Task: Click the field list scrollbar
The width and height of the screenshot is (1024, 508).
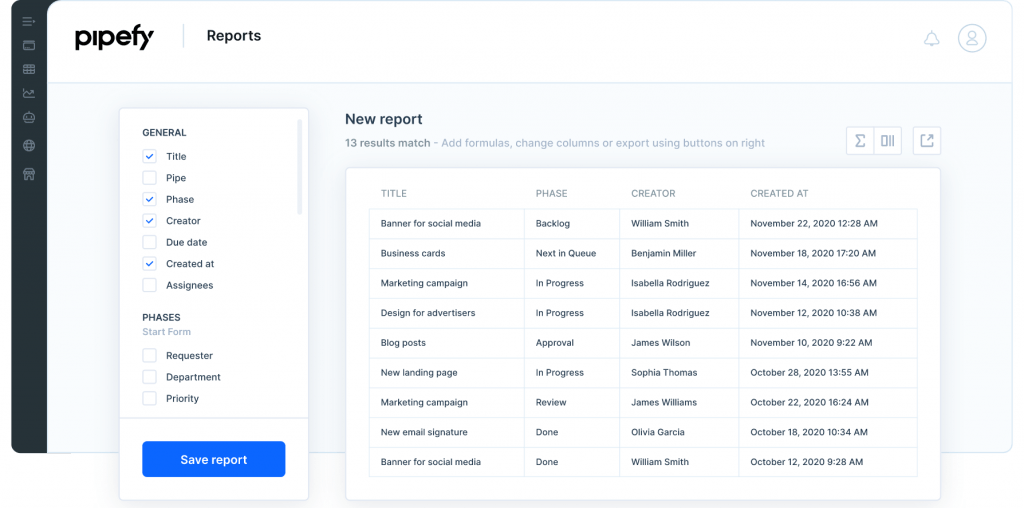Action: click(x=300, y=167)
